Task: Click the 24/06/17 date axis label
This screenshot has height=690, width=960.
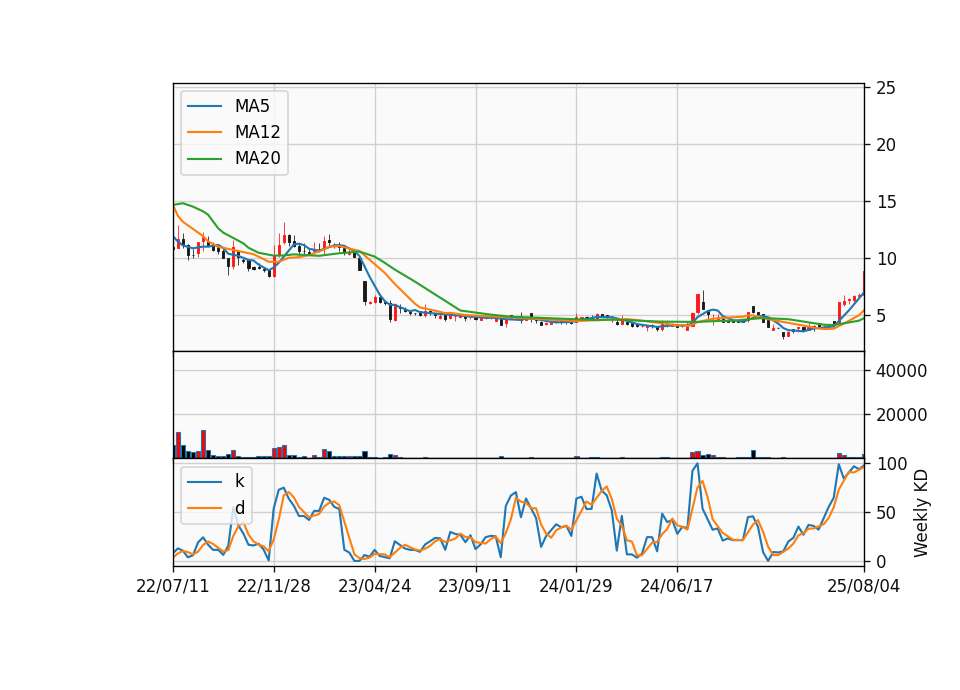Action: pos(677,586)
